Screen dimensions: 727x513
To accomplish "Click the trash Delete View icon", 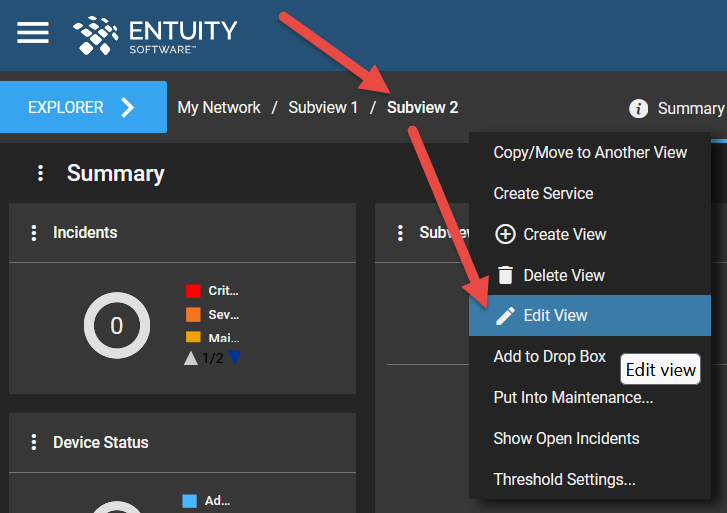I will (505, 275).
